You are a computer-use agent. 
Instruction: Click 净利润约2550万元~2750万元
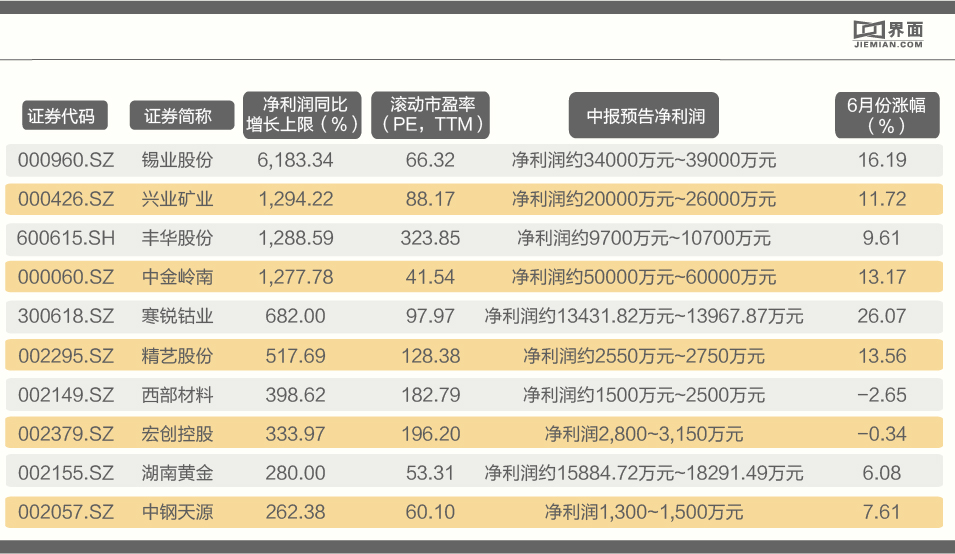pos(644,356)
